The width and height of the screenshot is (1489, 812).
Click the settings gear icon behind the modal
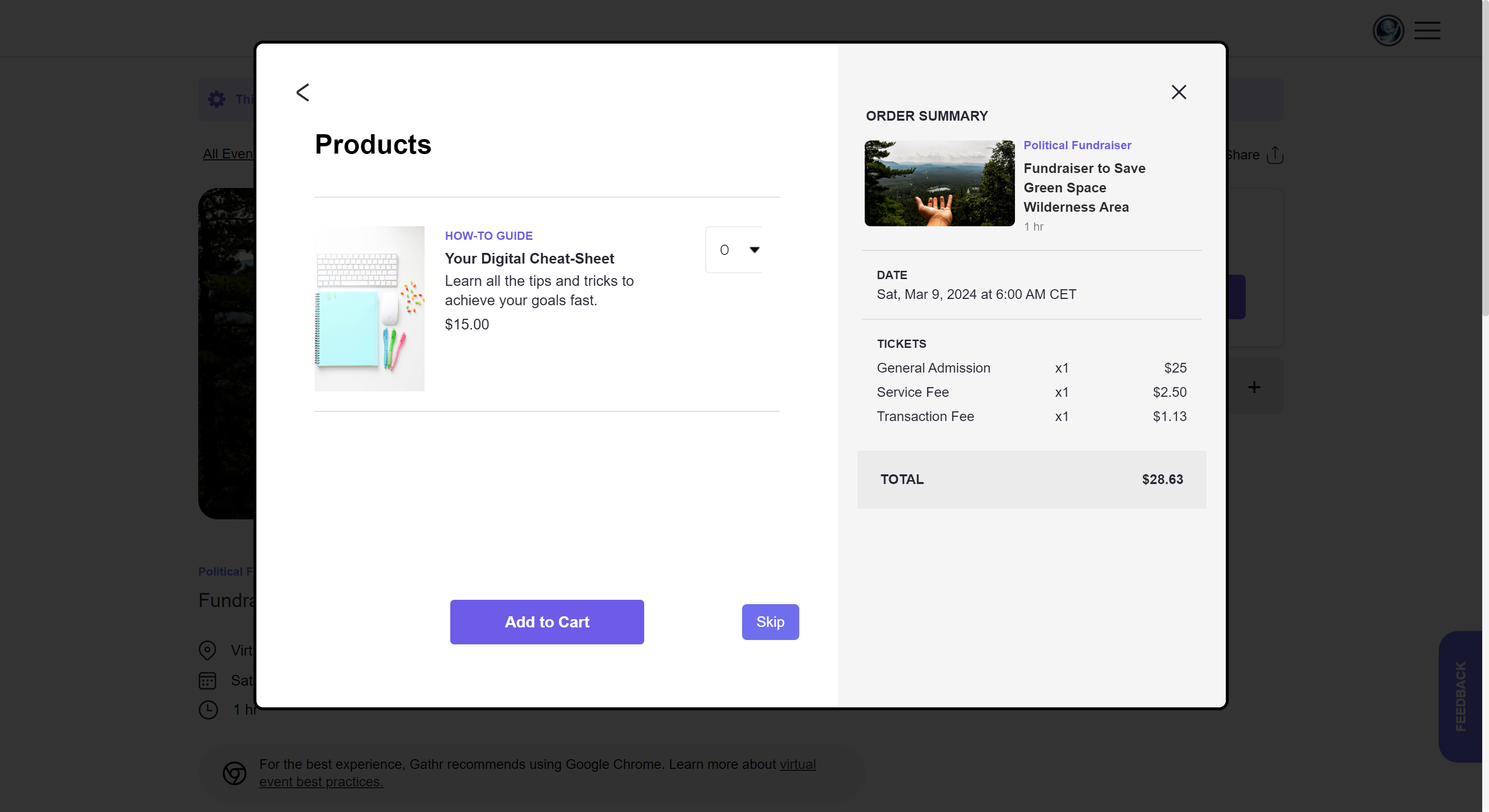click(217, 99)
